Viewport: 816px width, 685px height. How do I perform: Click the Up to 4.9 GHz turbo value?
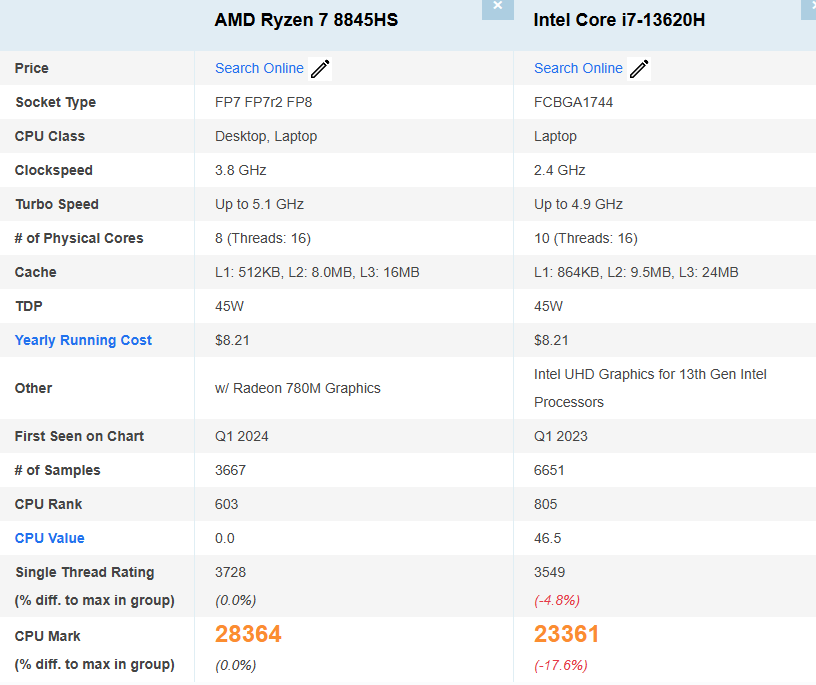point(578,204)
